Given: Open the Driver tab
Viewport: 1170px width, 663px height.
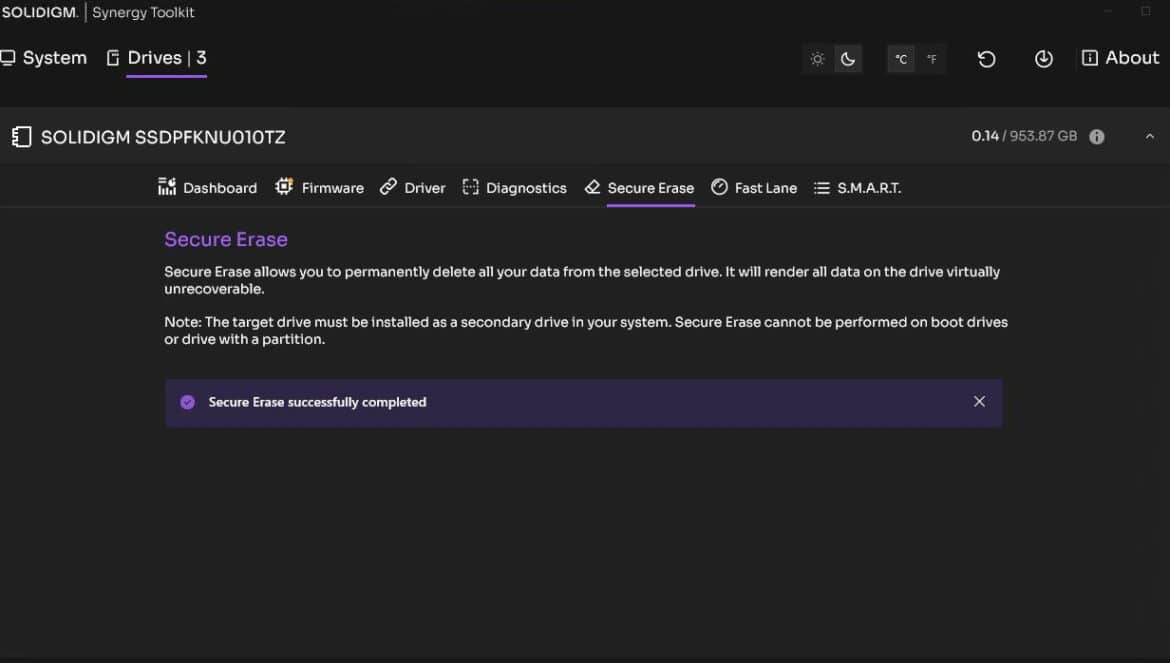Looking at the screenshot, I should coord(413,188).
